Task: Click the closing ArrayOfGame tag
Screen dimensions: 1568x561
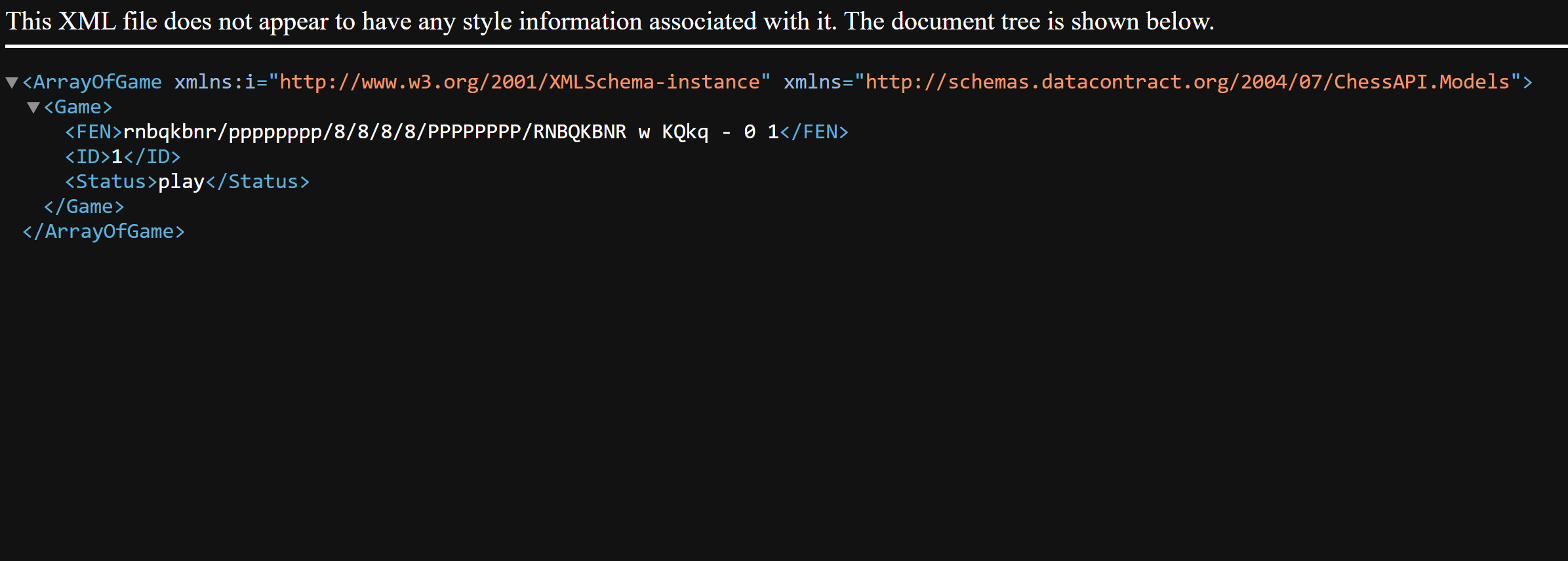Action: click(x=104, y=231)
